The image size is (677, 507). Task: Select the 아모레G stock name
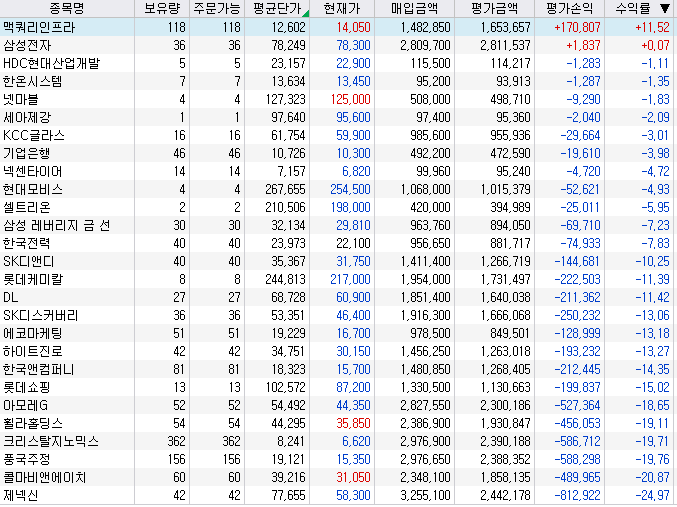click(25, 406)
